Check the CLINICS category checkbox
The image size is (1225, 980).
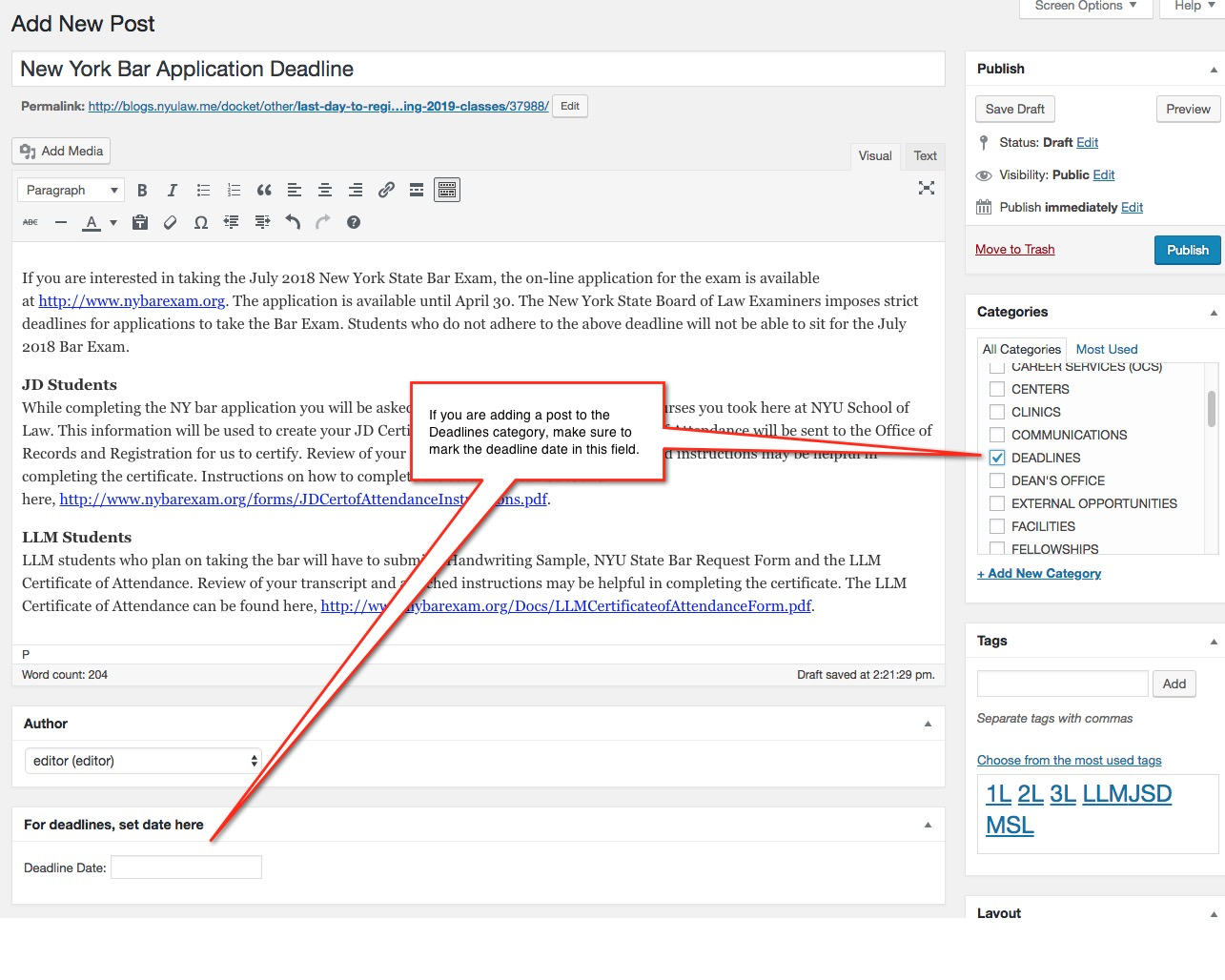coord(996,412)
